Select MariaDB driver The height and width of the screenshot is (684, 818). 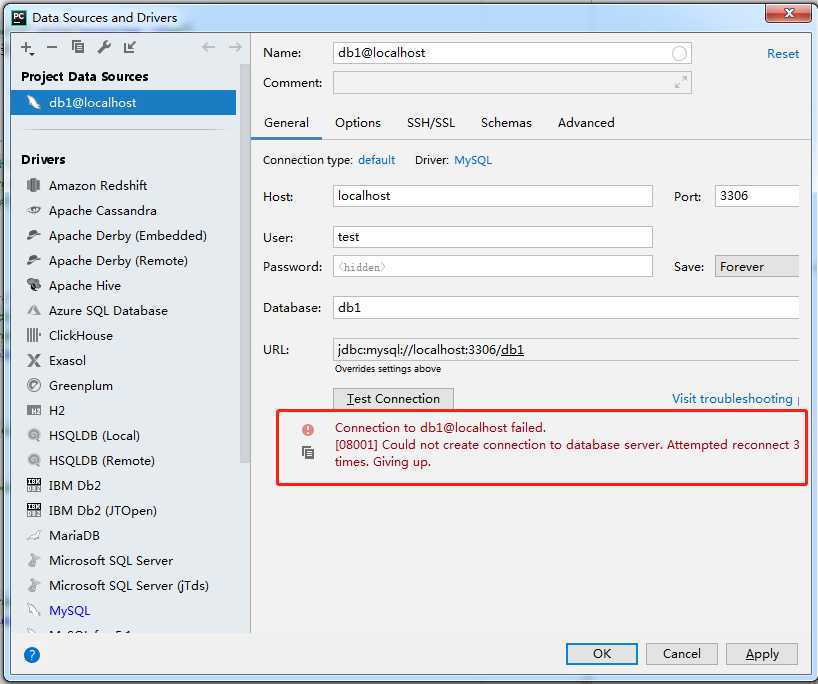(63, 536)
